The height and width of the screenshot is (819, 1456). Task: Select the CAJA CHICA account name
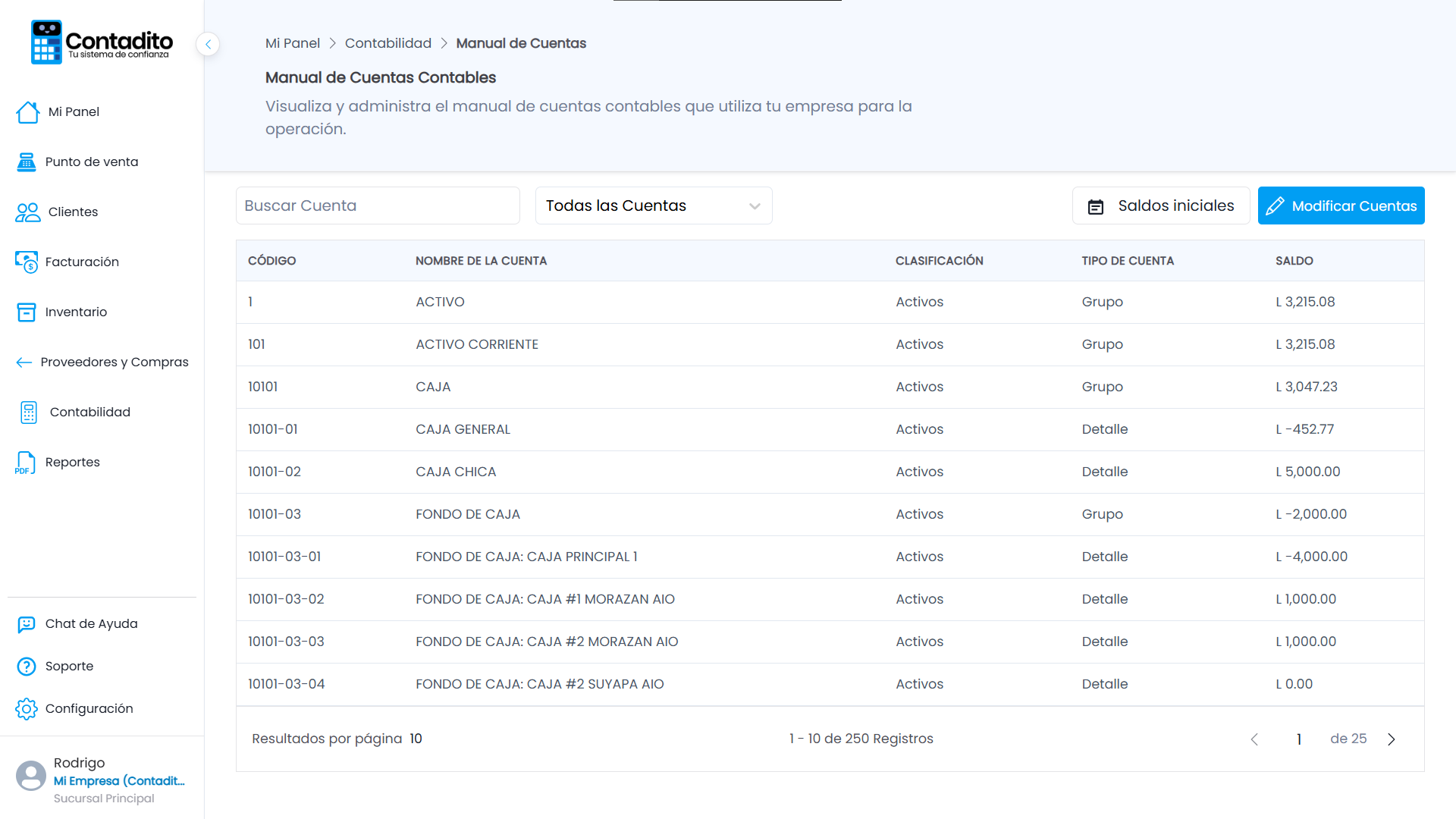click(x=456, y=472)
